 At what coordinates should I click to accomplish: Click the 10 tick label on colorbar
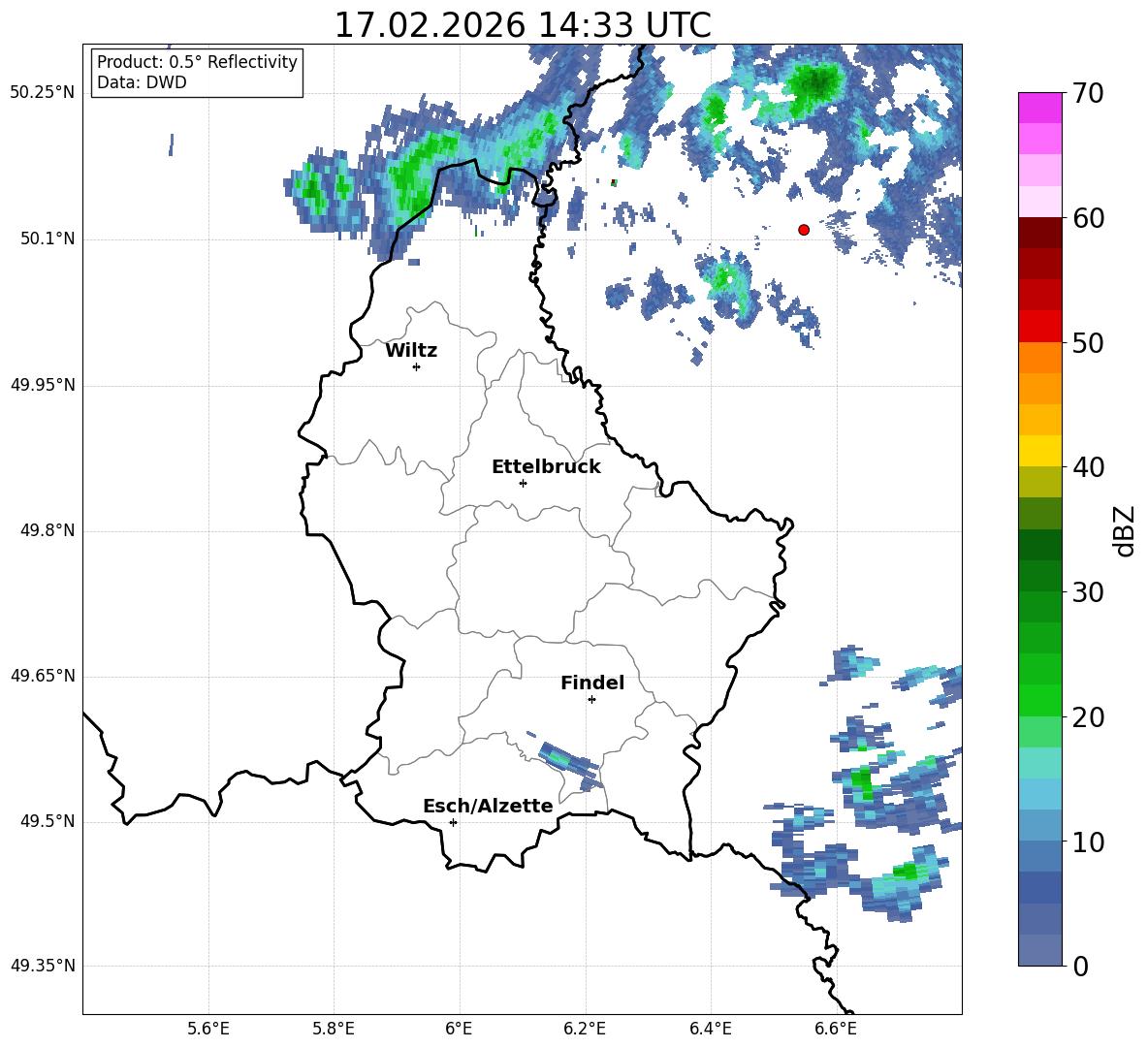1088,842
